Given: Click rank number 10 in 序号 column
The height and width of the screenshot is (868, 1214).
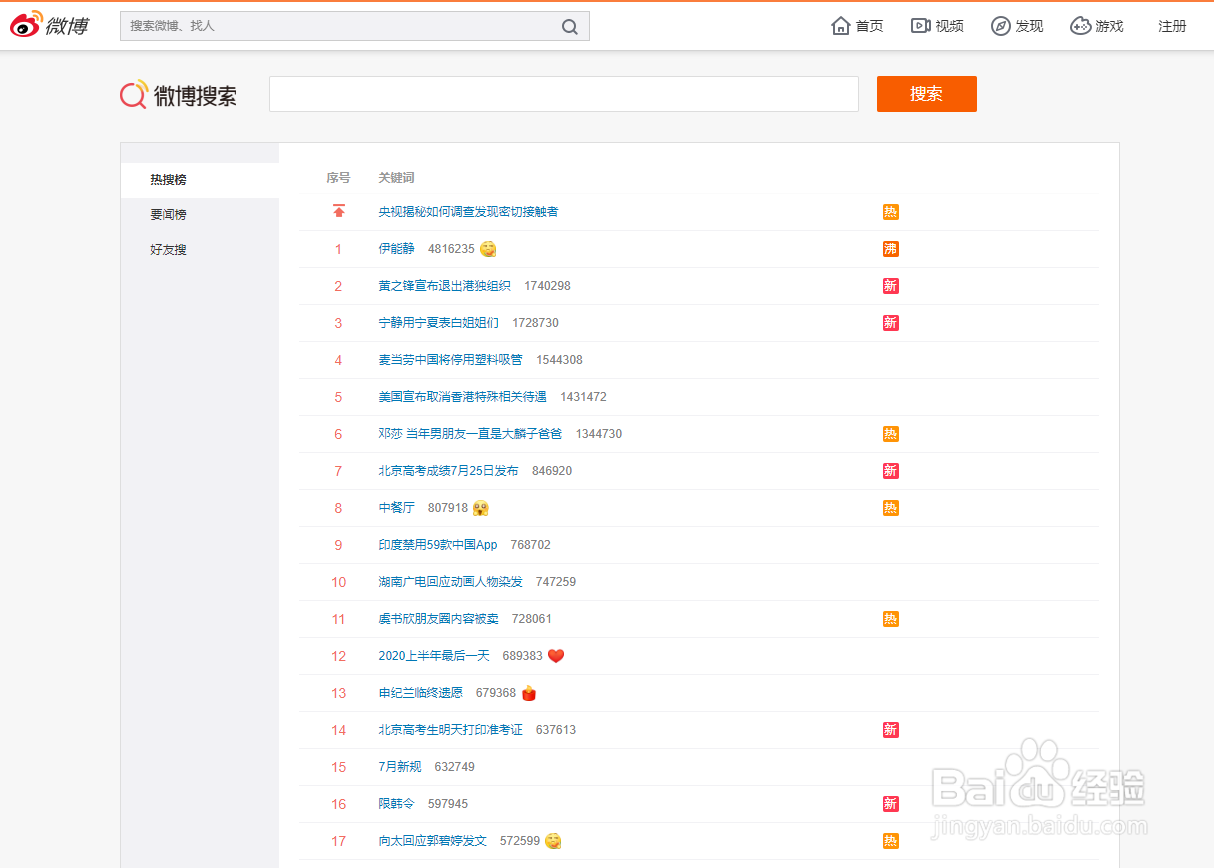Looking at the screenshot, I should [x=338, y=582].
